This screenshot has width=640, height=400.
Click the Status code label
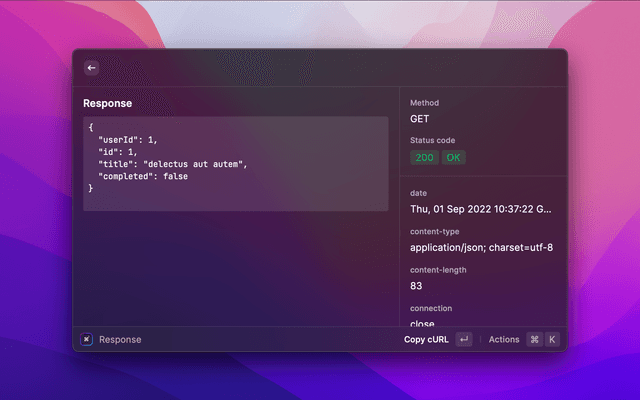tap(432, 140)
